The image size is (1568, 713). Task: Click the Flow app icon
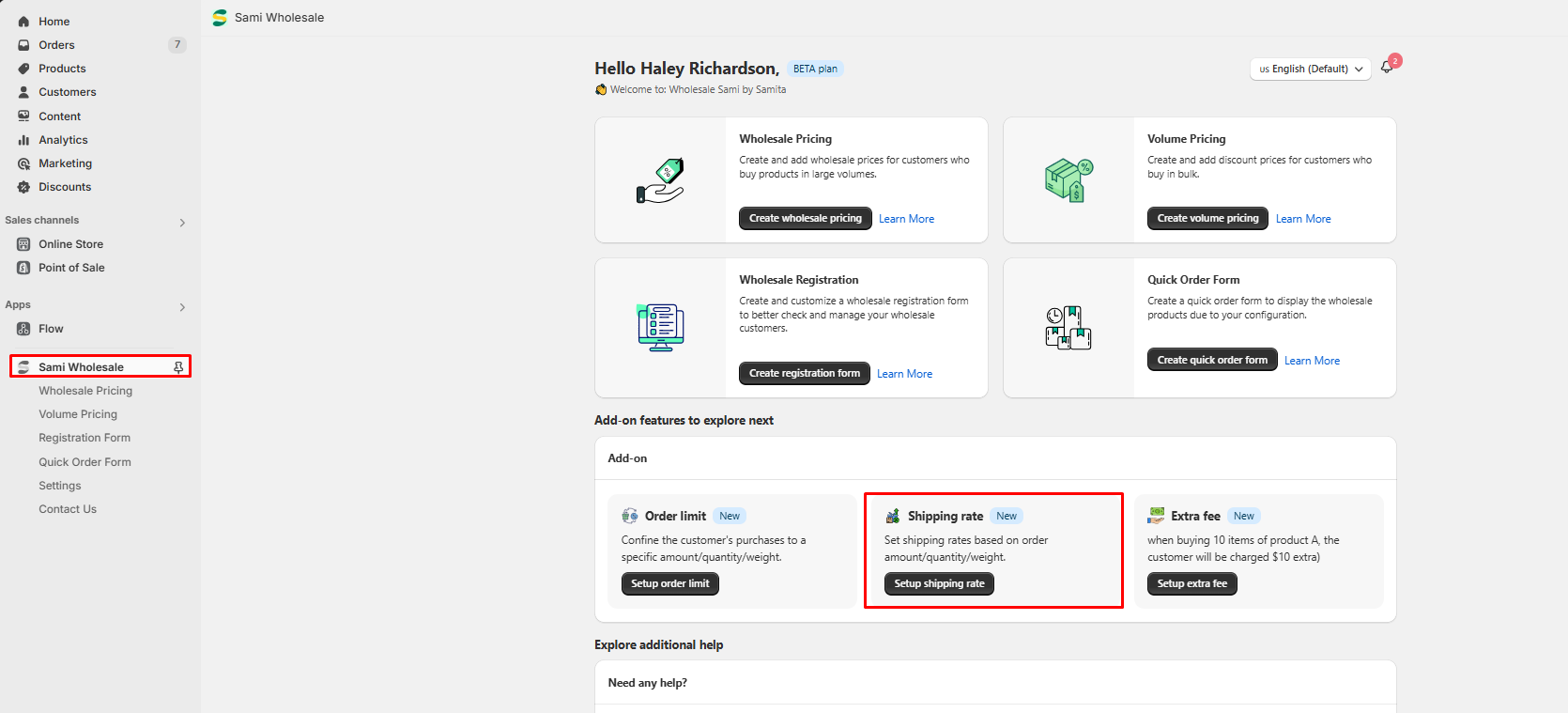click(24, 329)
